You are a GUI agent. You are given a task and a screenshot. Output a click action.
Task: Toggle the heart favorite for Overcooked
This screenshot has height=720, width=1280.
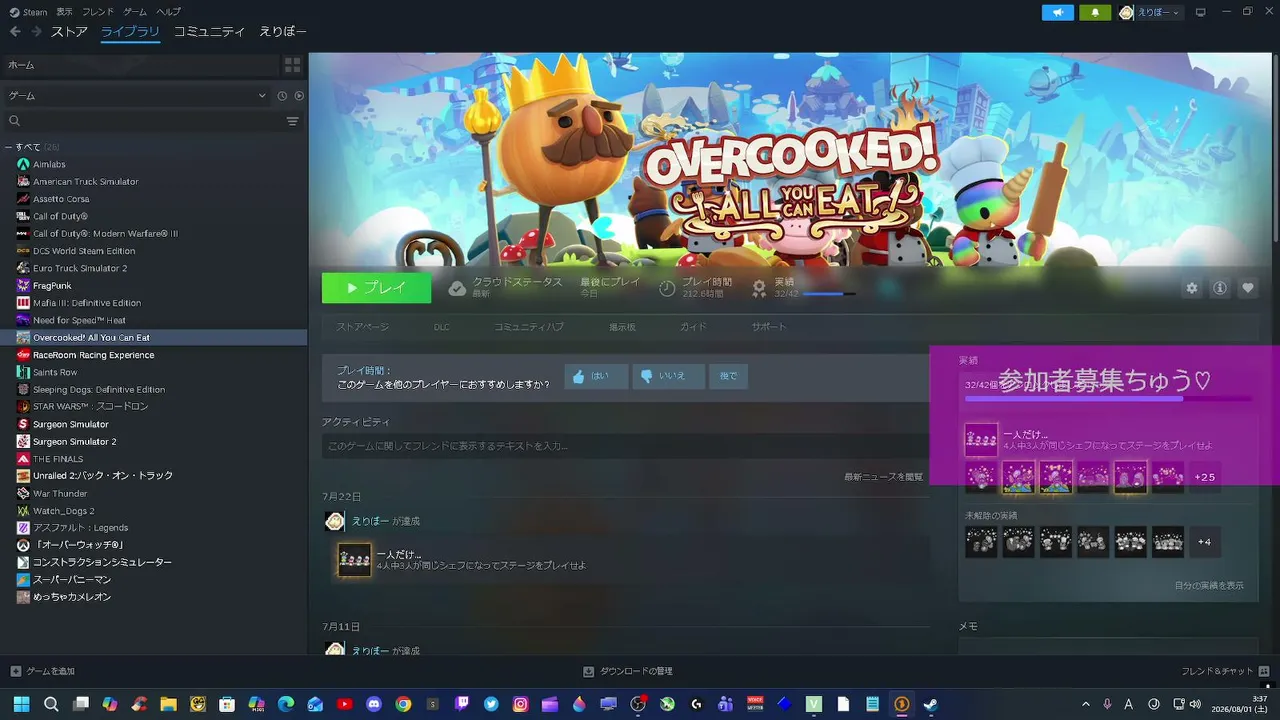(1248, 288)
